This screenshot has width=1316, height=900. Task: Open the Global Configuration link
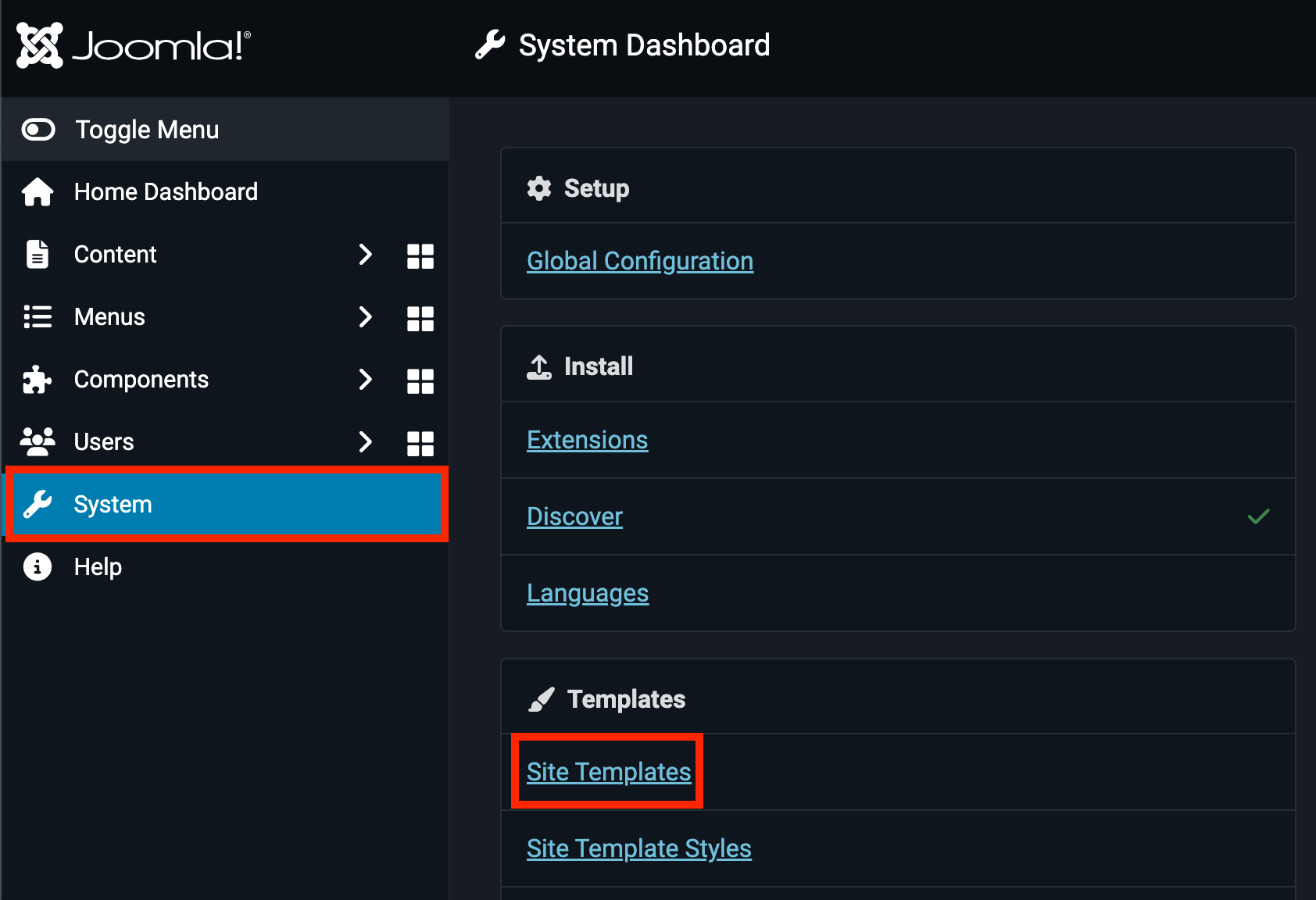(x=639, y=261)
